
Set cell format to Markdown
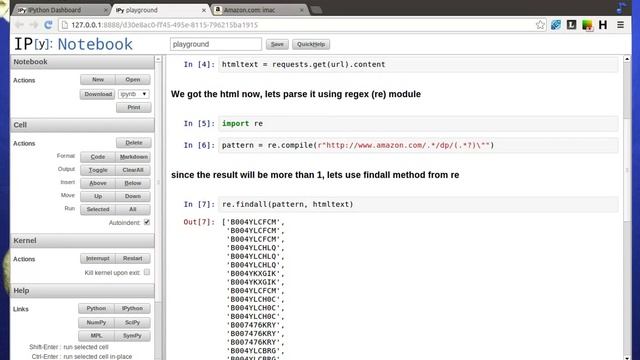pyautogui.click(x=133, y=157)
